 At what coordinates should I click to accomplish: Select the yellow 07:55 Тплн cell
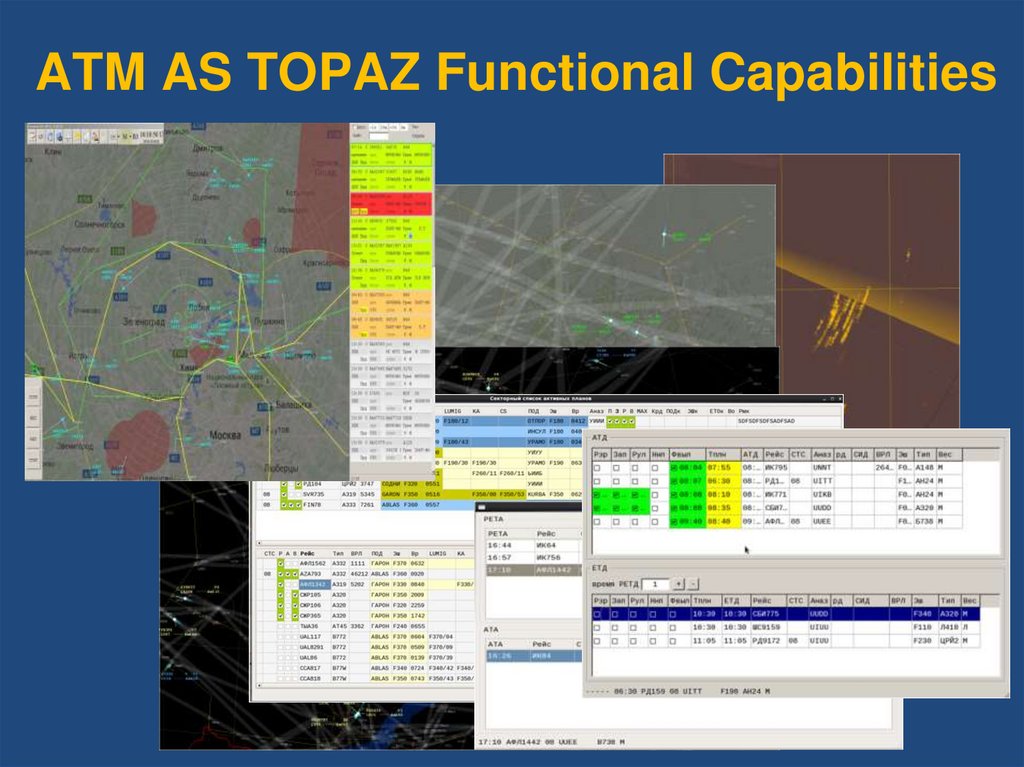pyautogui.click(x=723, y=468)
